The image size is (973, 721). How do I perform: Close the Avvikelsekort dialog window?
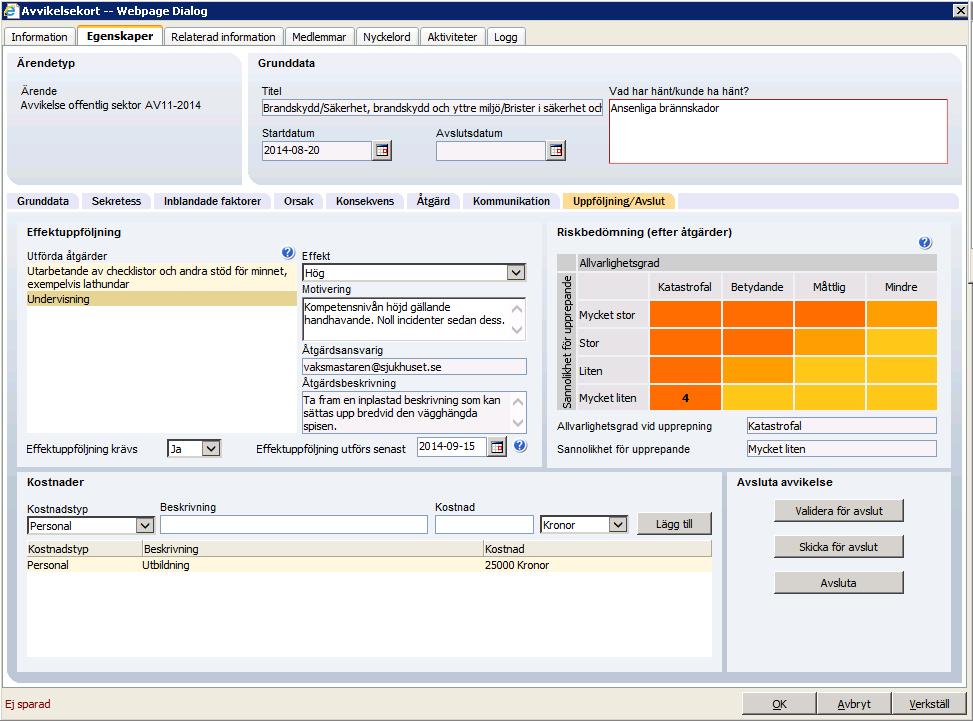[959, 11]
